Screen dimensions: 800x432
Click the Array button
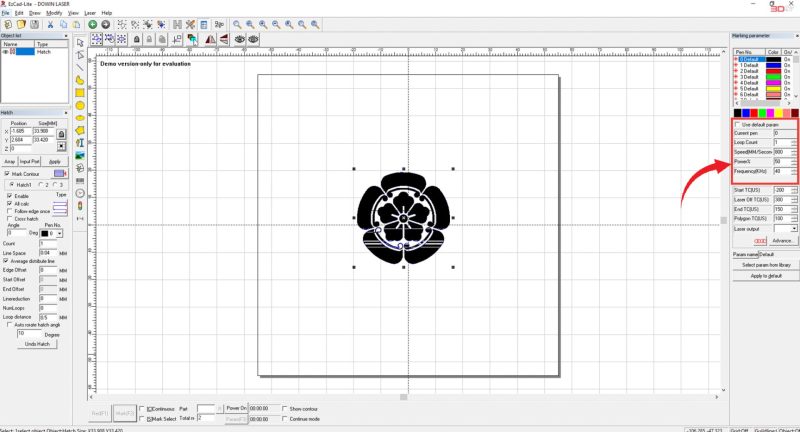click(10, 162)
